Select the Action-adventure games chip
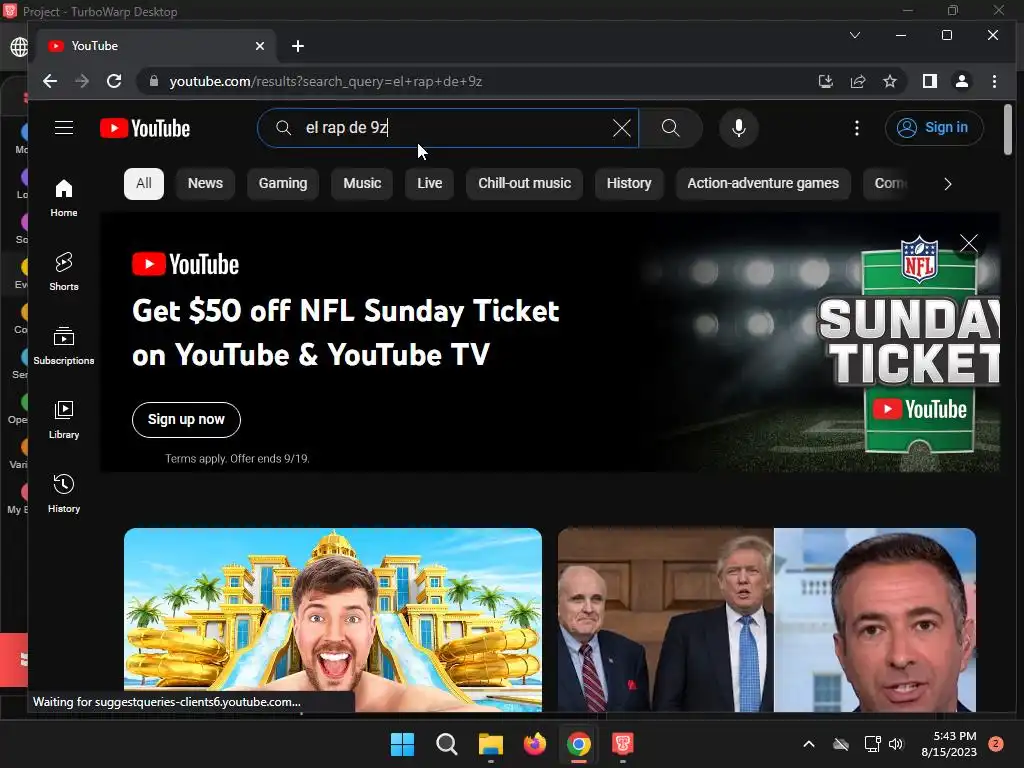Viewport: 1024px width, 768px height. (x=763, y=184)
